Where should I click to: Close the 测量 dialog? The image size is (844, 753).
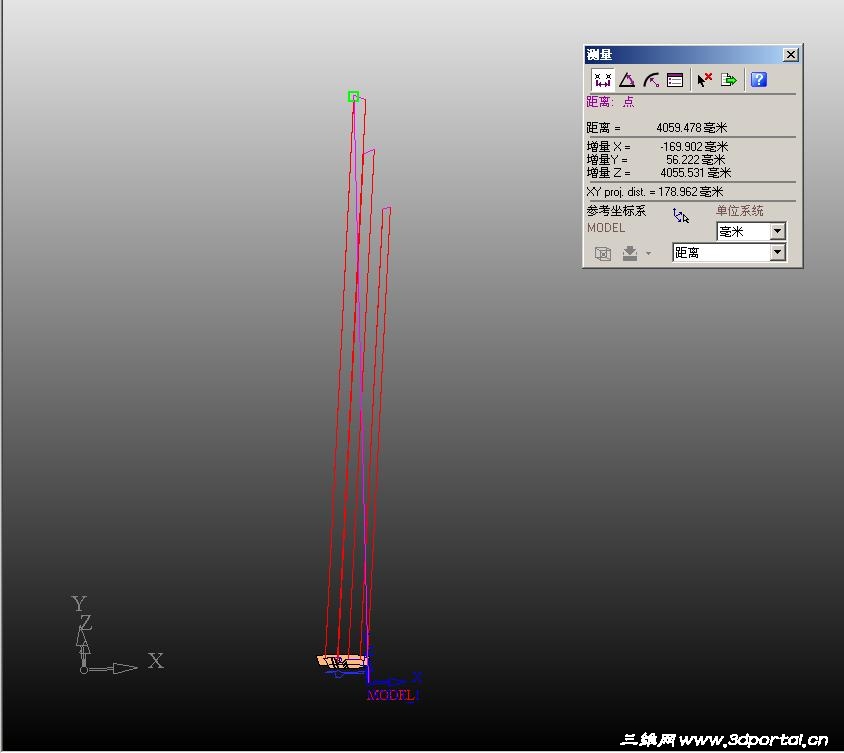point(791,54)
